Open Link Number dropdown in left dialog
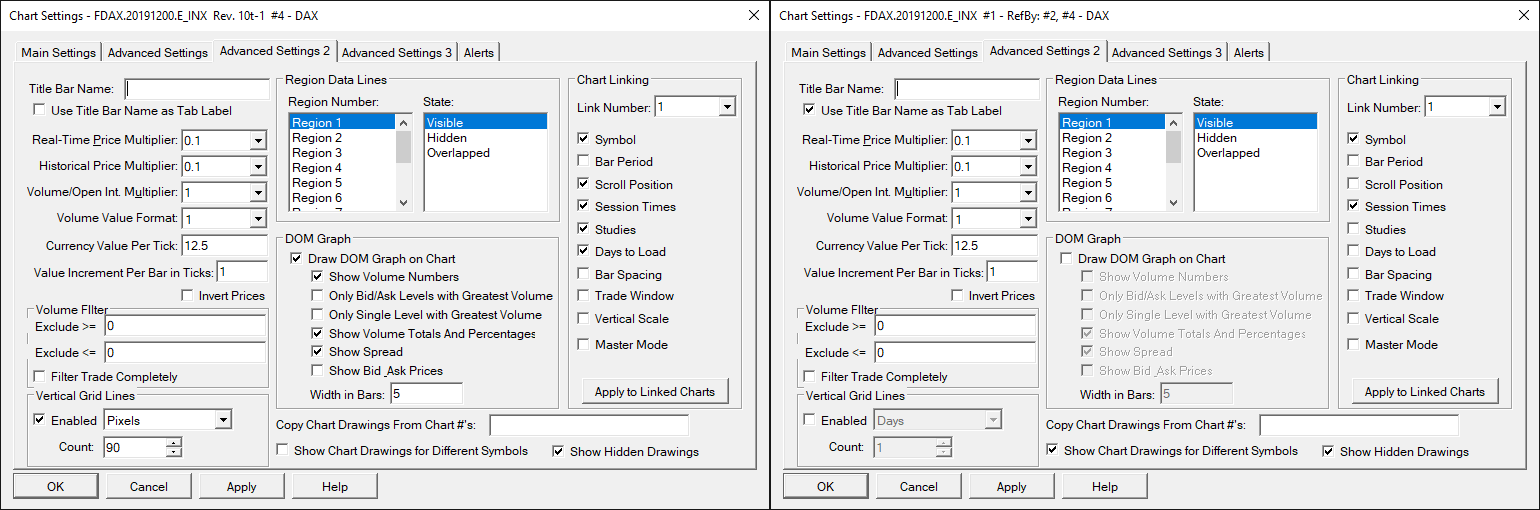The width and height of the screenshot is (1540, 510). coord(727,107)
